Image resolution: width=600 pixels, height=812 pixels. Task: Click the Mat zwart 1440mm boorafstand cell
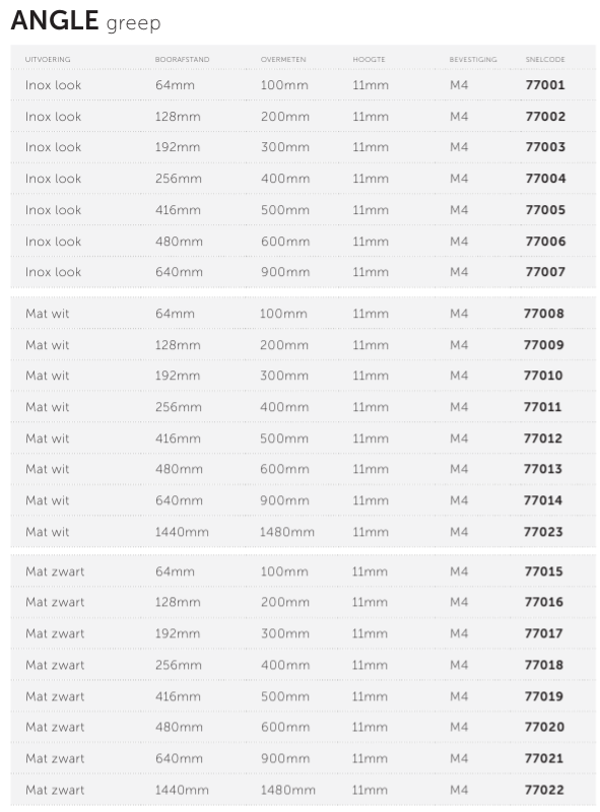click(x=181, y=790)
